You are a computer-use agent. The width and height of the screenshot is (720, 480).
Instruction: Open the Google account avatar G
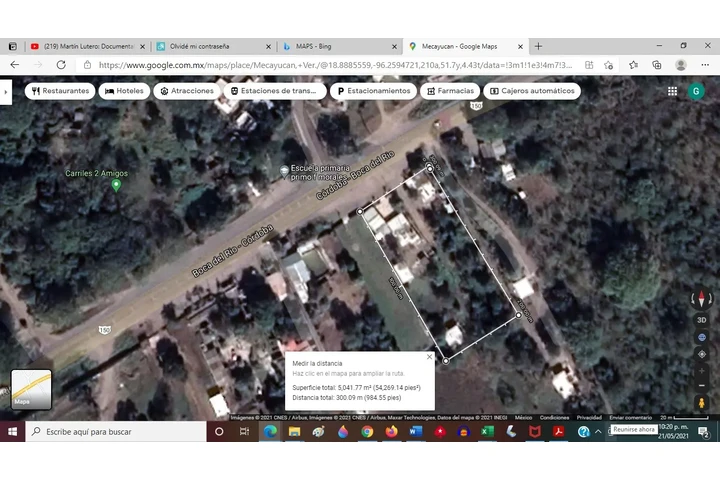[696, 91]
